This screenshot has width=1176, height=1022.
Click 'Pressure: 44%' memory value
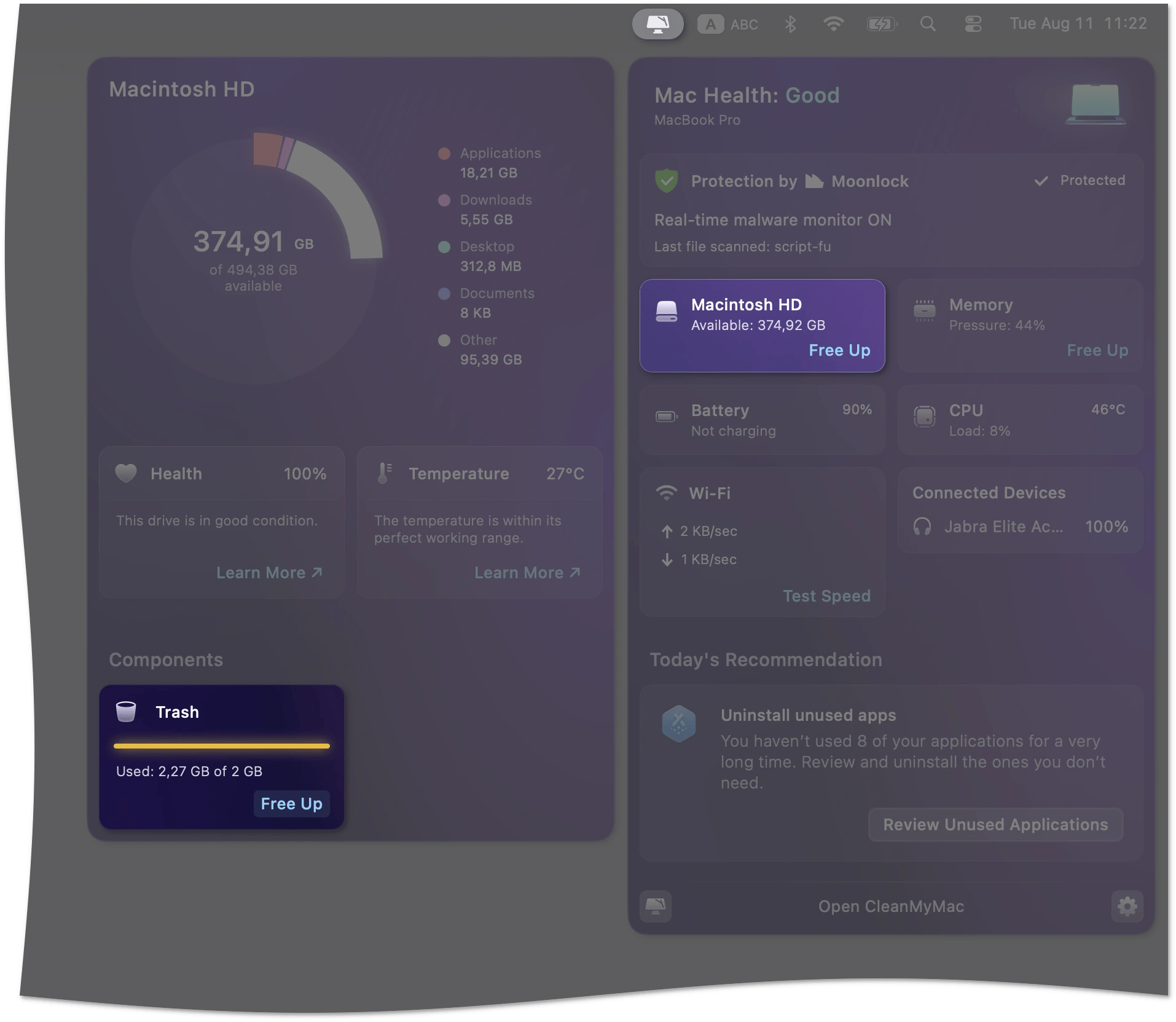[997, 325]
